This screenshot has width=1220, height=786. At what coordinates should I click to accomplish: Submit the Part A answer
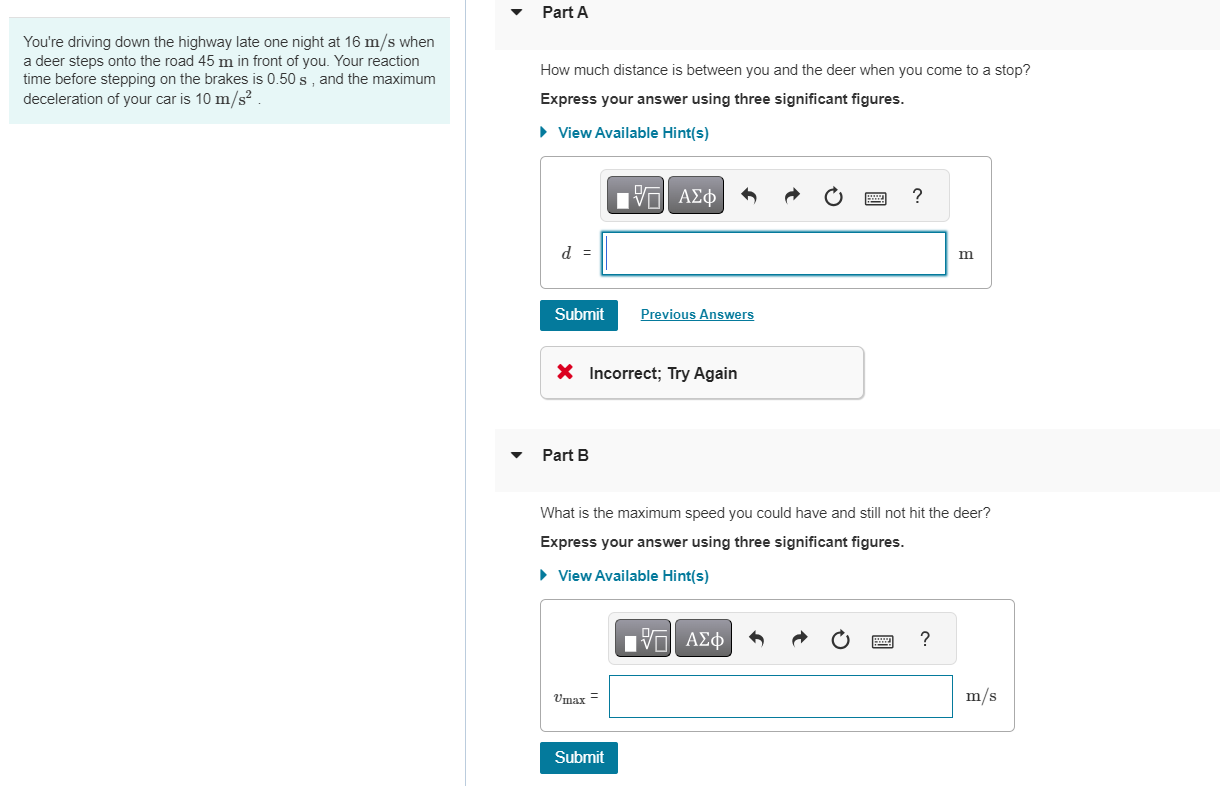[x=579, y=315]
